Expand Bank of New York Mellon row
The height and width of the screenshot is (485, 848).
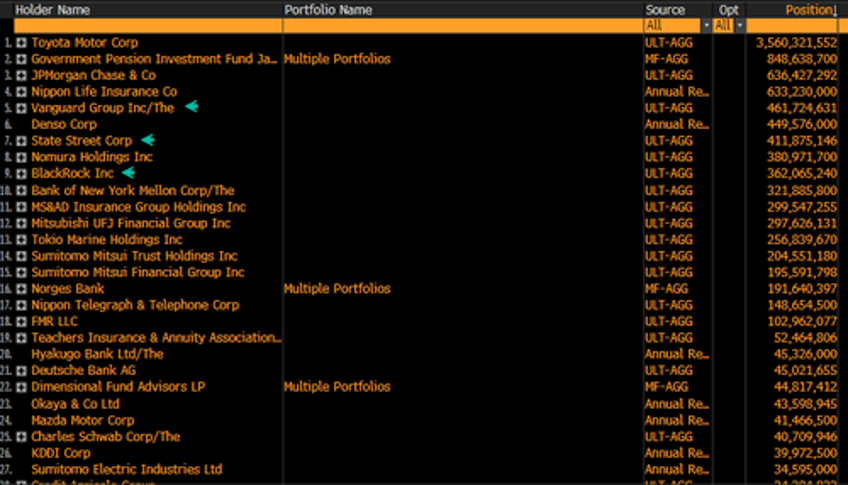(21, 191)
